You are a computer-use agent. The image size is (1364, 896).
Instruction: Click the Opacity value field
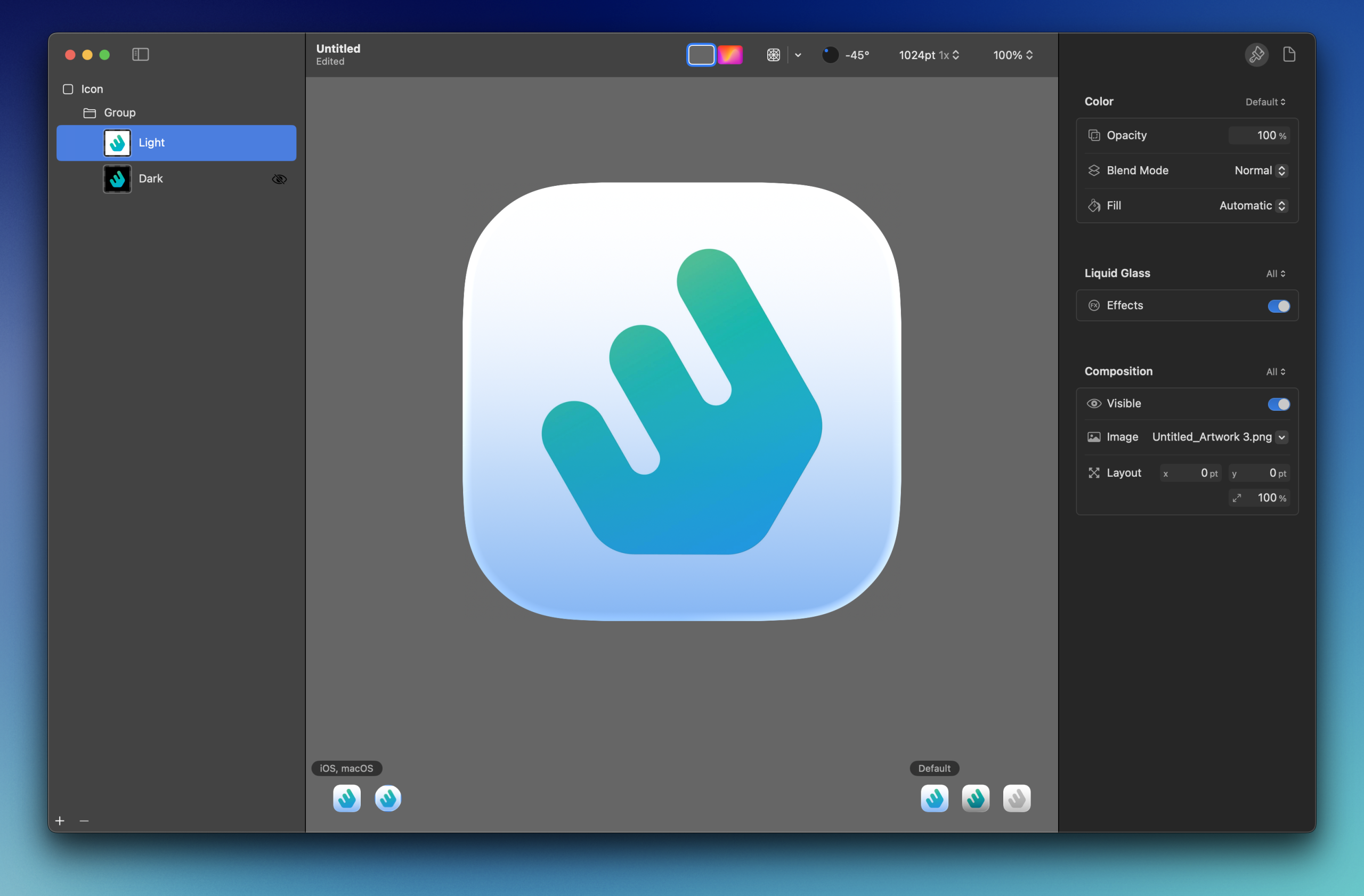coord(1259,136)
